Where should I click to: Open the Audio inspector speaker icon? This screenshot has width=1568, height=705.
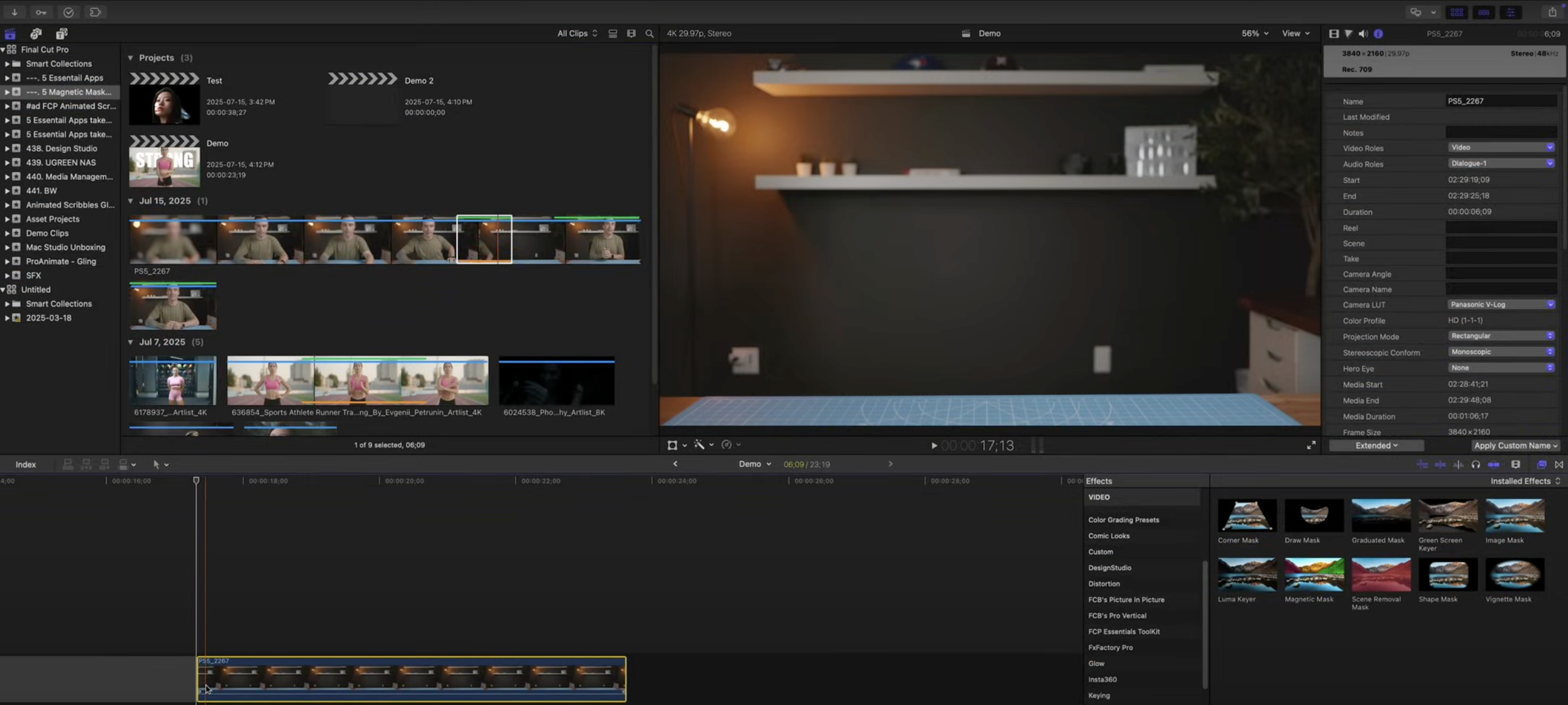pos(1363,34)
